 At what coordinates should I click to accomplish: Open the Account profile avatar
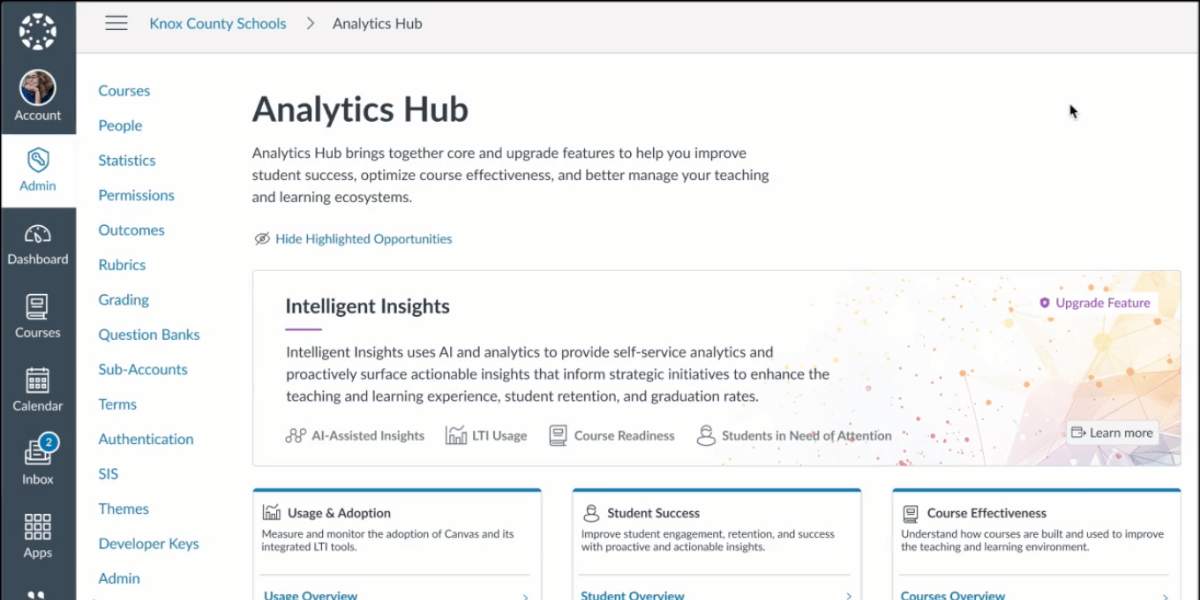point(38,88)
